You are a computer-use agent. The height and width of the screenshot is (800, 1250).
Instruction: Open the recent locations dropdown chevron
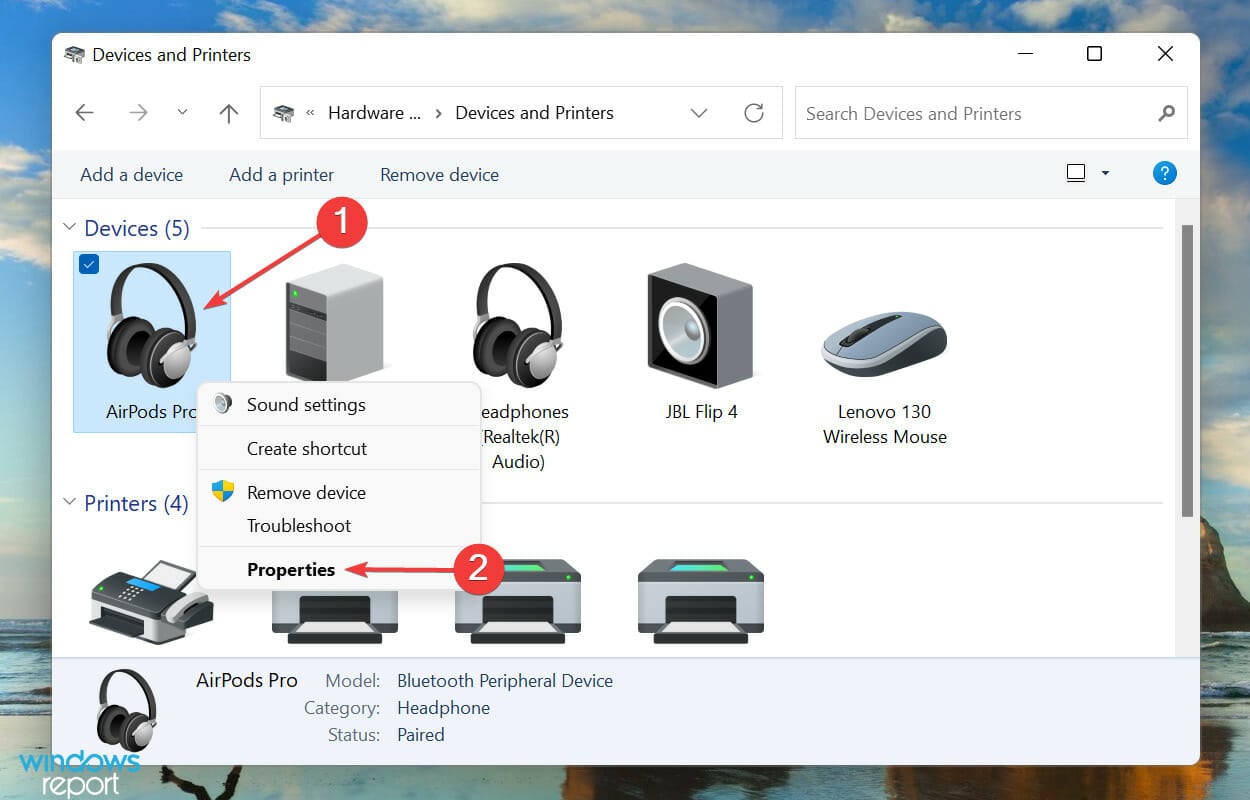(x=182, y=113)
